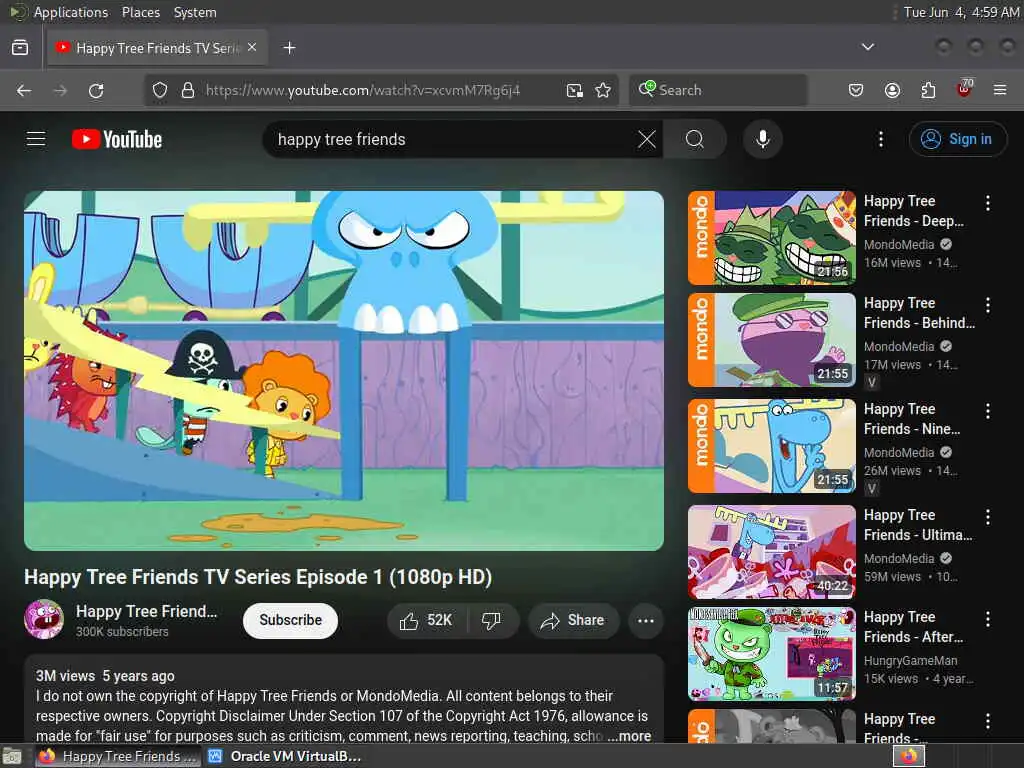The image size is (1024, 768).
Task: Open the Happy Tree Friends Nine... thumbnail
Action: point(772,445)
